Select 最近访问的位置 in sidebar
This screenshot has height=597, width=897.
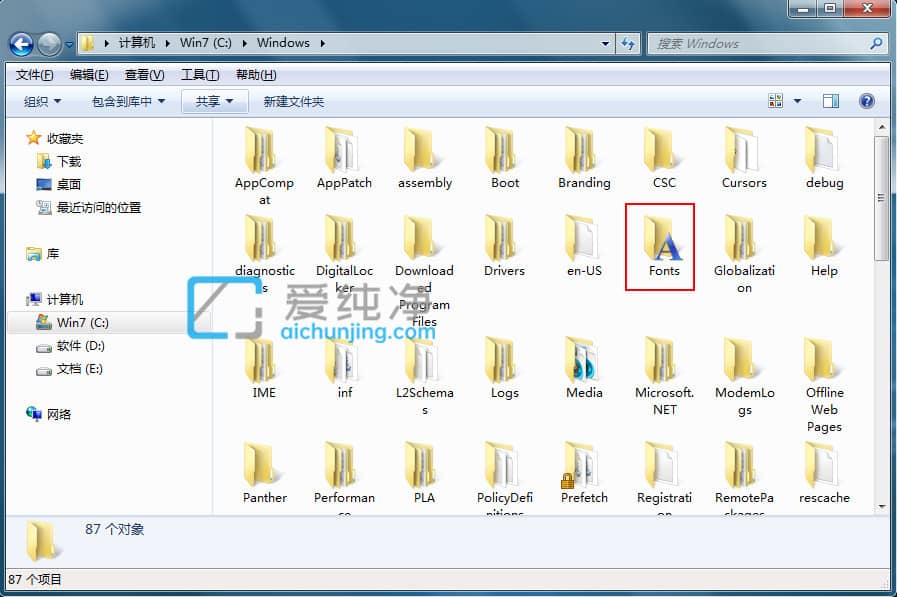[x=89, y=208]
